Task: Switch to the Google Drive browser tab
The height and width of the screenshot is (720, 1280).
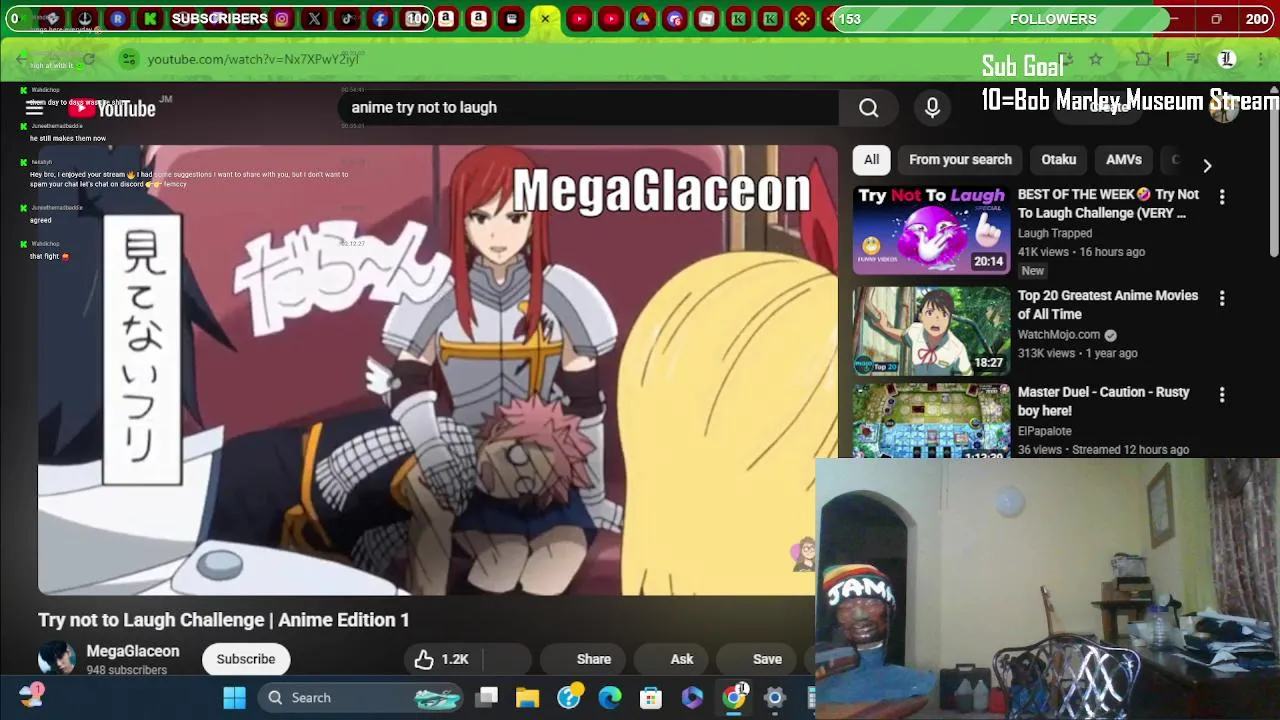Action: click(642, 19)
